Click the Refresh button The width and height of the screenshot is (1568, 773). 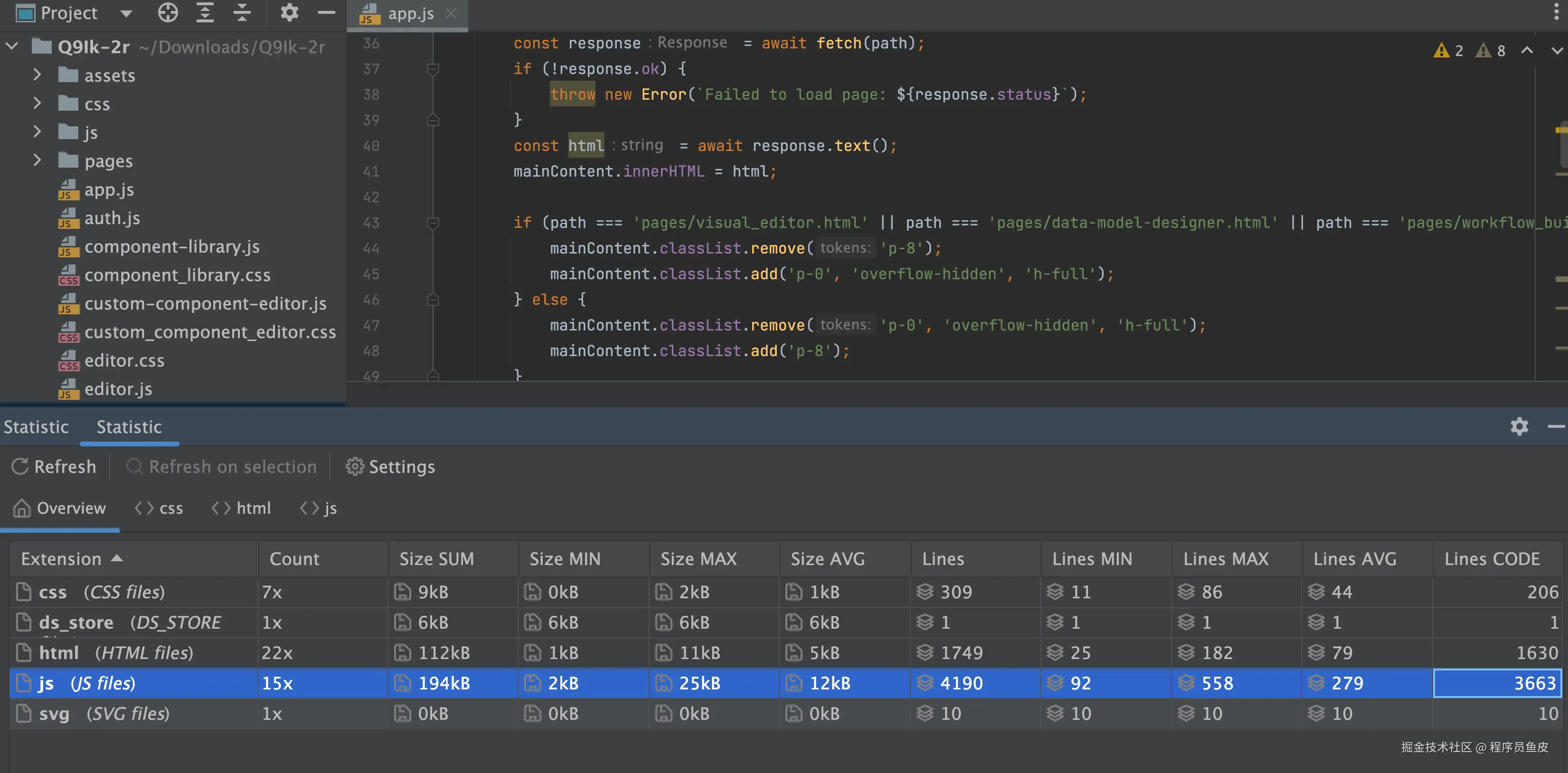[x=54, y=466]
